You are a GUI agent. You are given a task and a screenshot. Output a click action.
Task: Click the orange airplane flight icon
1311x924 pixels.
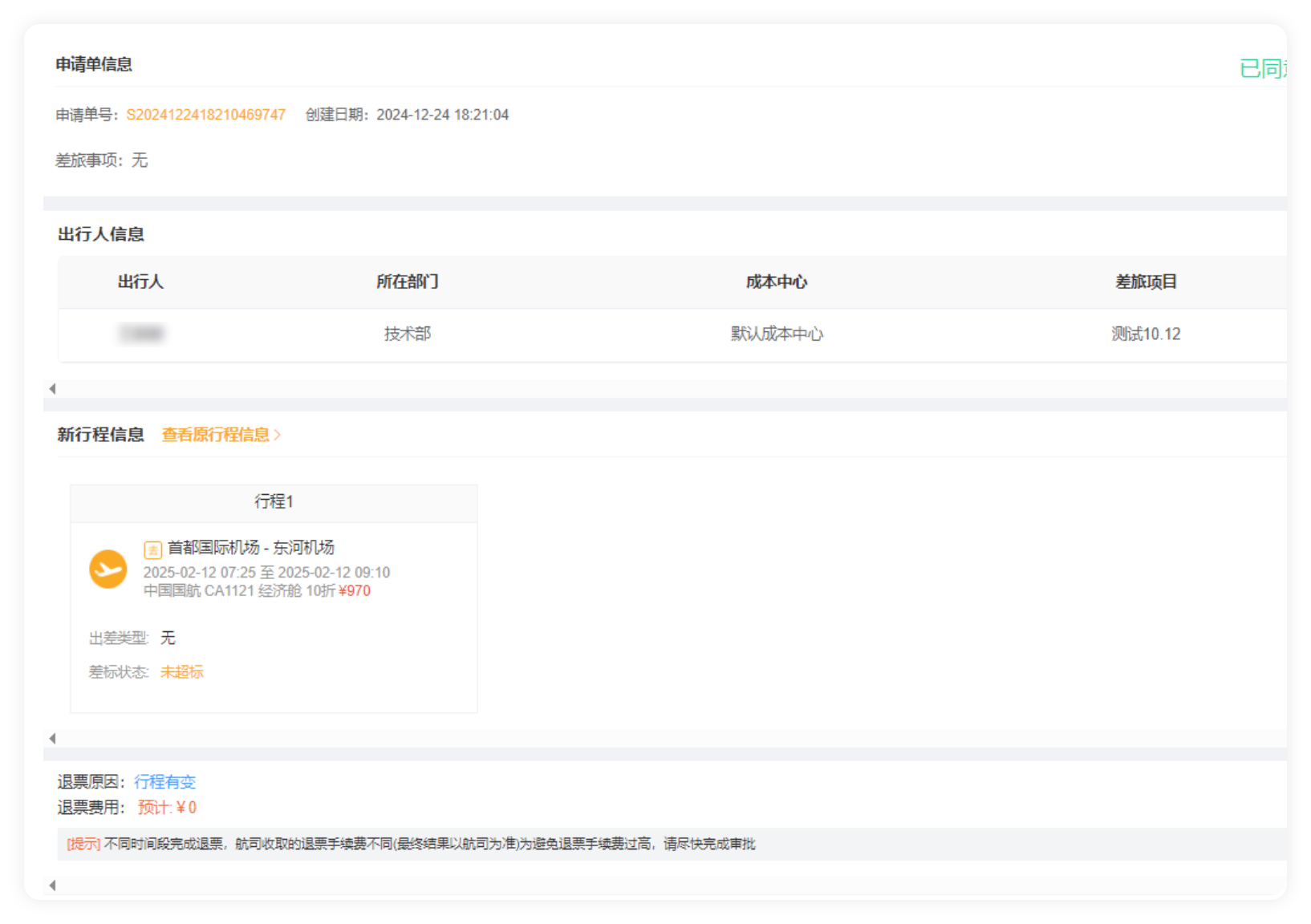tap(108, 569)
